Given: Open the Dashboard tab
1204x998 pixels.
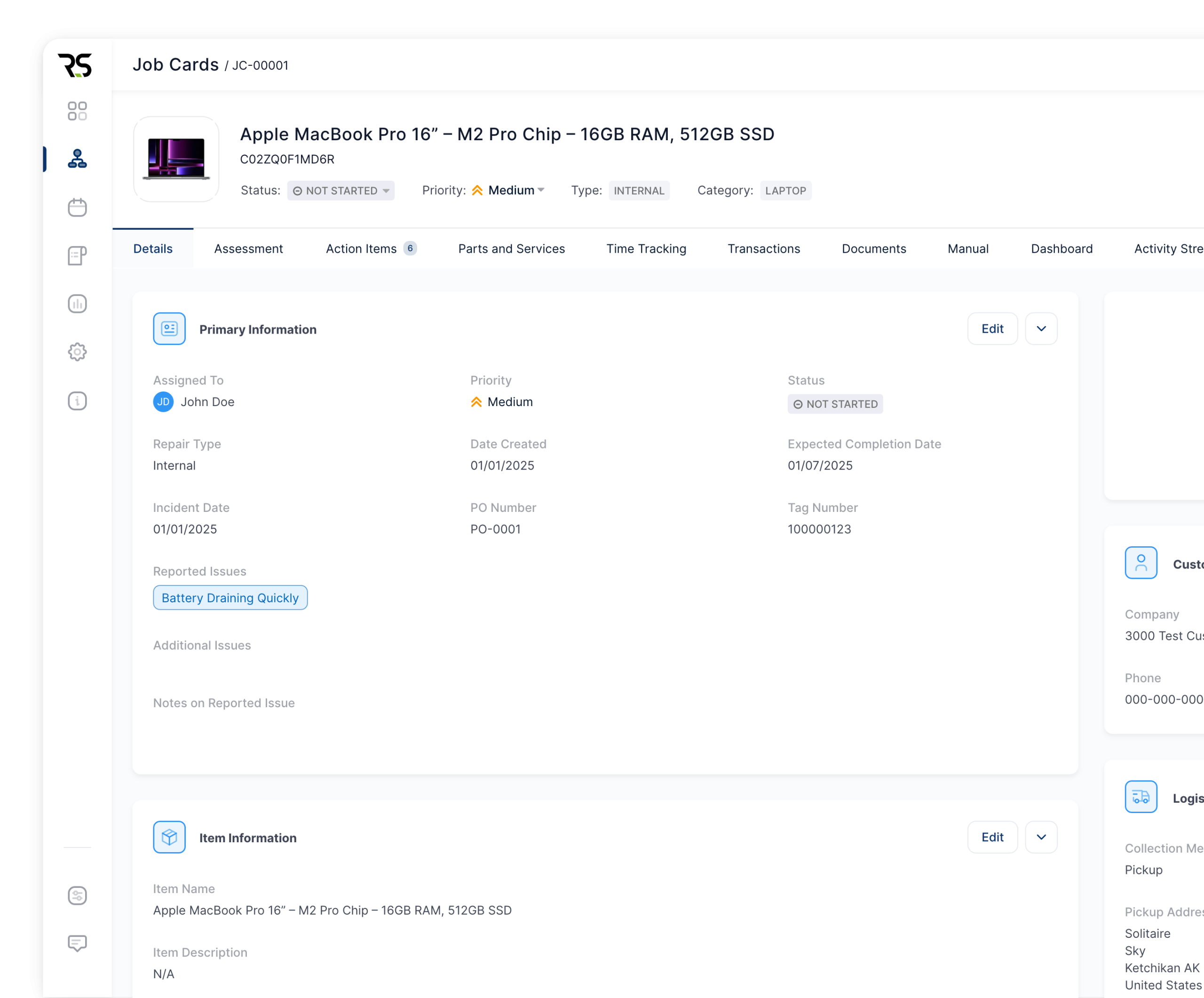Looking at the screenshot, I should 1061,248.
